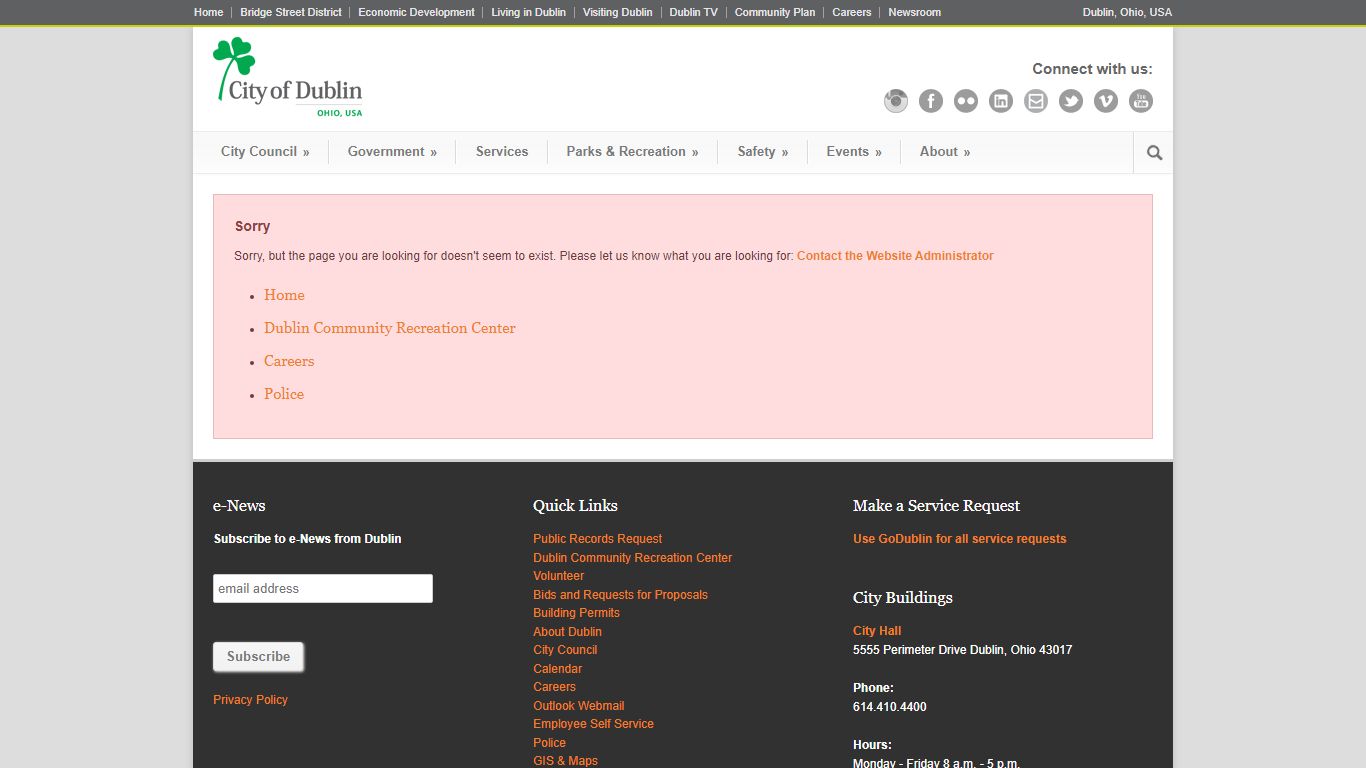Expand the Parks & Recreation menu
This screenshot has width=1366, height=768.
[x=632, y=152]
